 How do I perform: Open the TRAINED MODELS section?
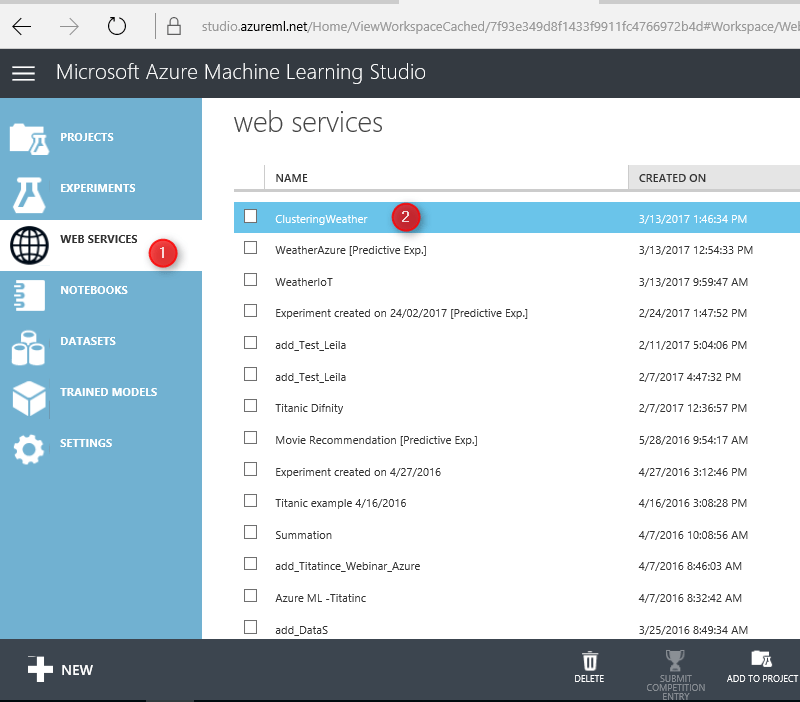109,392
